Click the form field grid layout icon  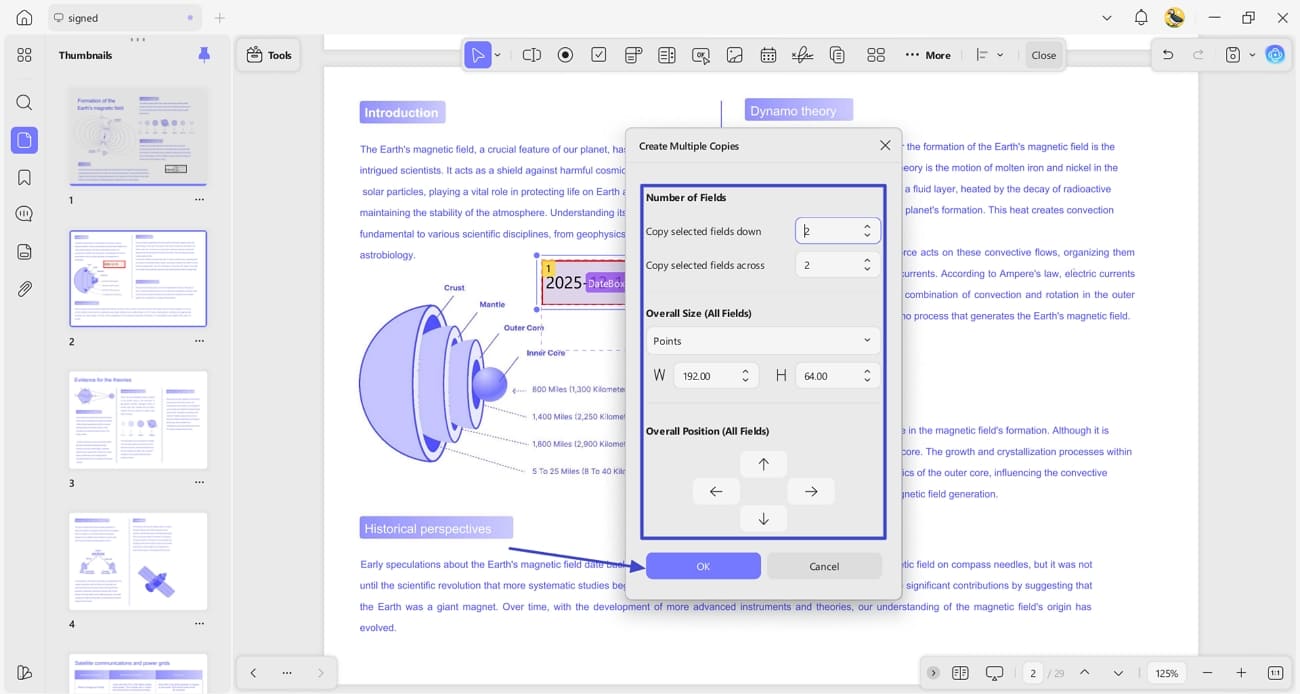(876, 55)
